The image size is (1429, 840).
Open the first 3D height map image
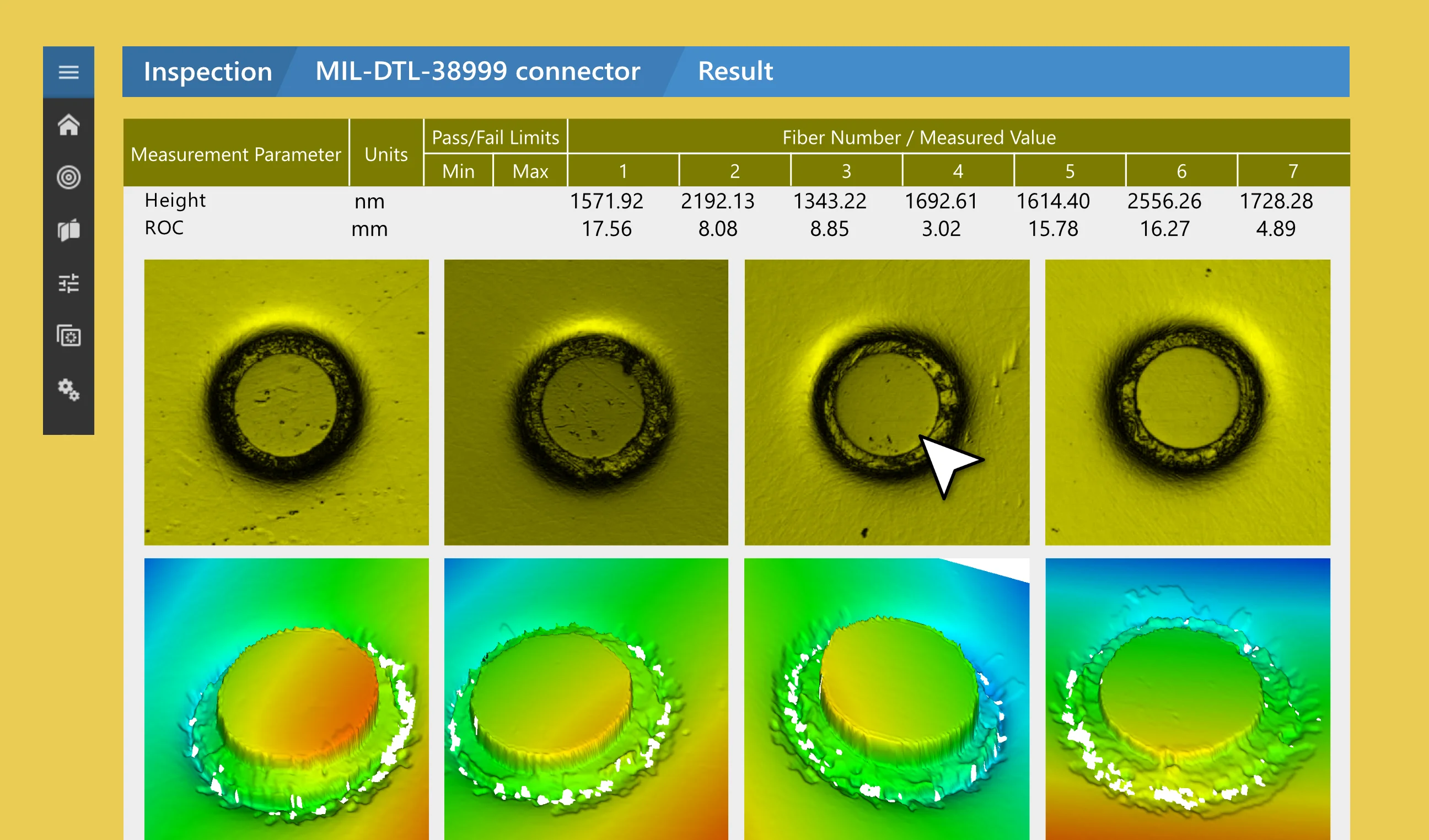pyautogui.click(x=286, y=698)
